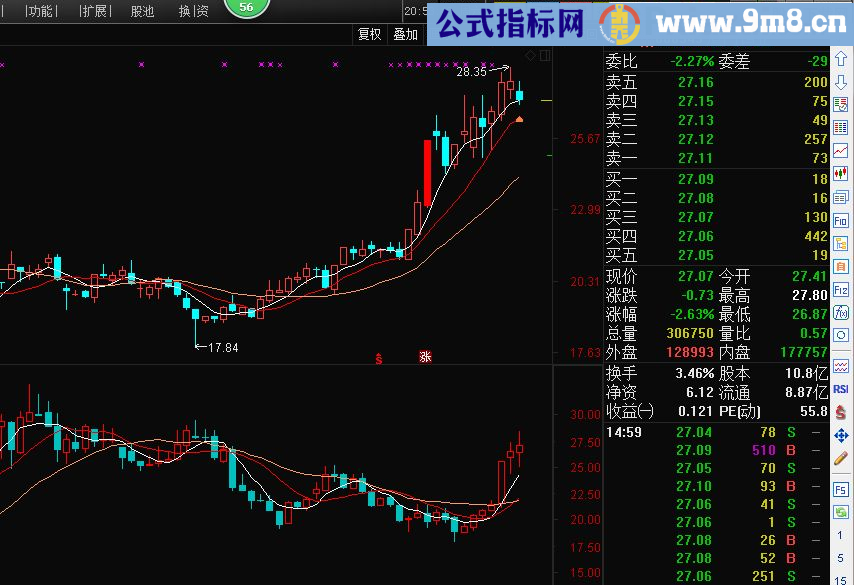Screen dimensions: 854x585
Task: Switch to the intraday line chart icon
Action: point(841,150)
